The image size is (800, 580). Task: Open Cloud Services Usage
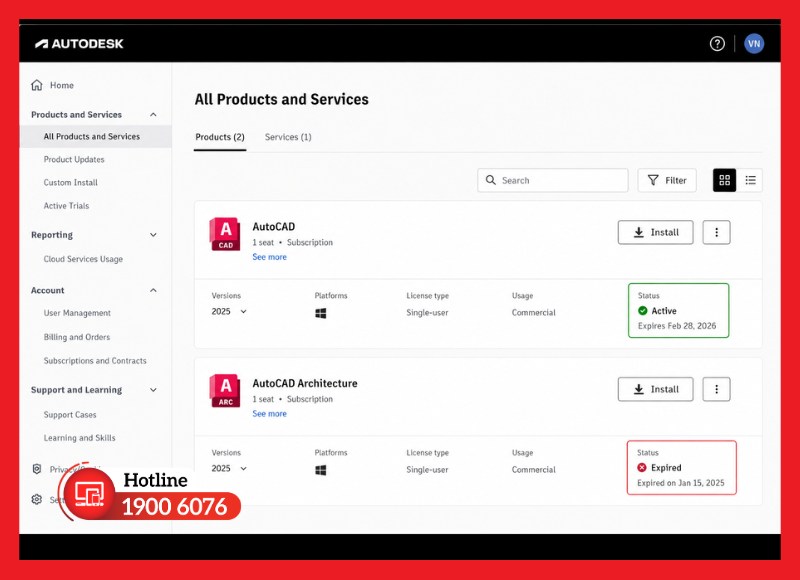coord(83,259)
